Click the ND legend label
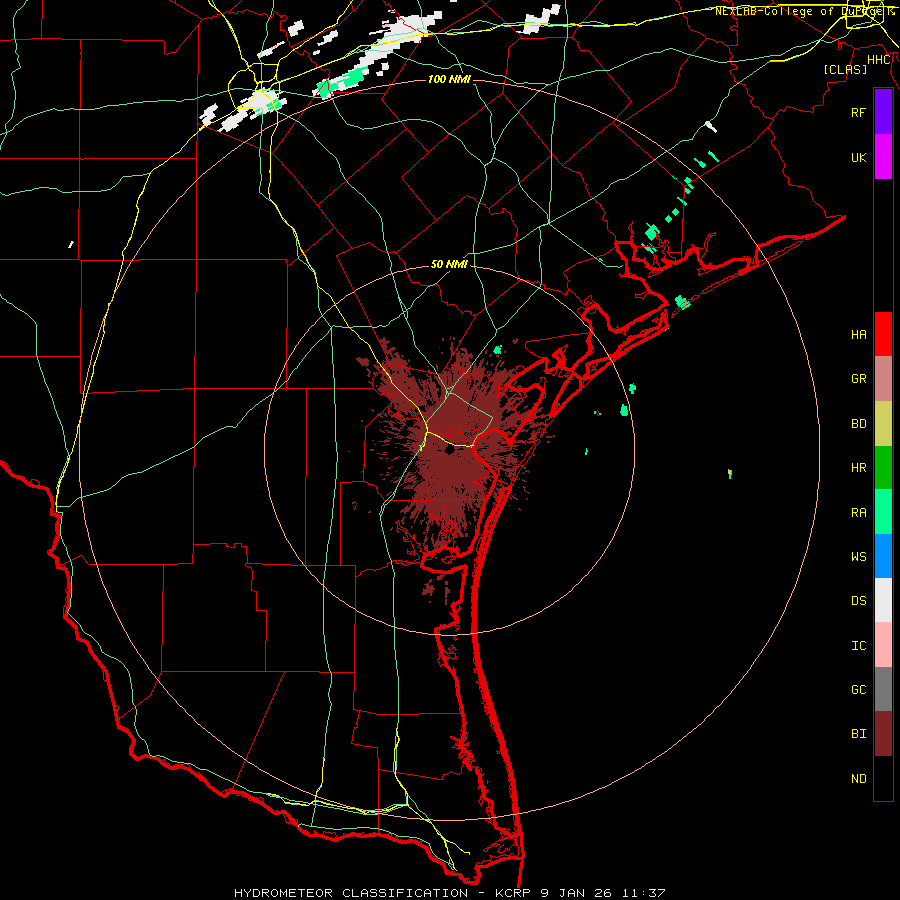Viewport: 900px width, 900px height. pos(858,778)
